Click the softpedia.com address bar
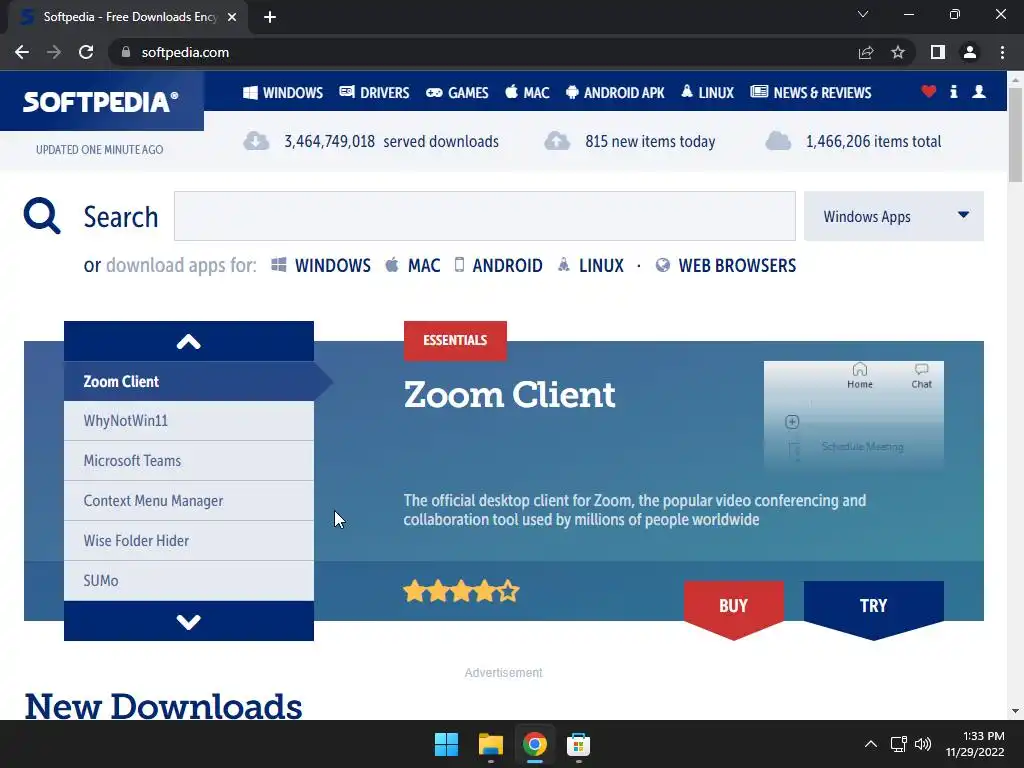Image resolution: width=1024 pixels, height=768 pixels. (483, 52)
